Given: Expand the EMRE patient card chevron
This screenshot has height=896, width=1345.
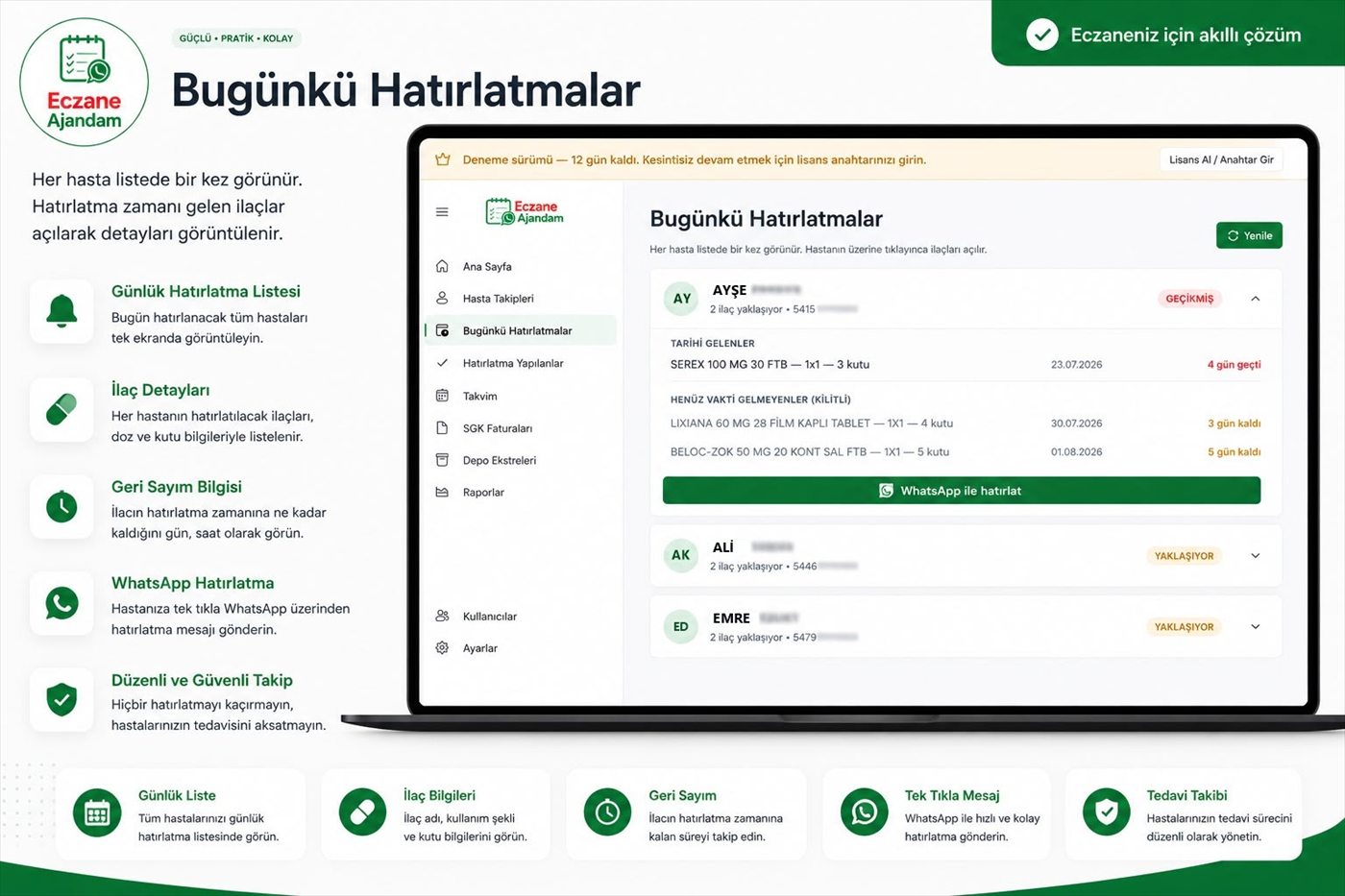Looking at the screenshot, I should coord(1256,626).
